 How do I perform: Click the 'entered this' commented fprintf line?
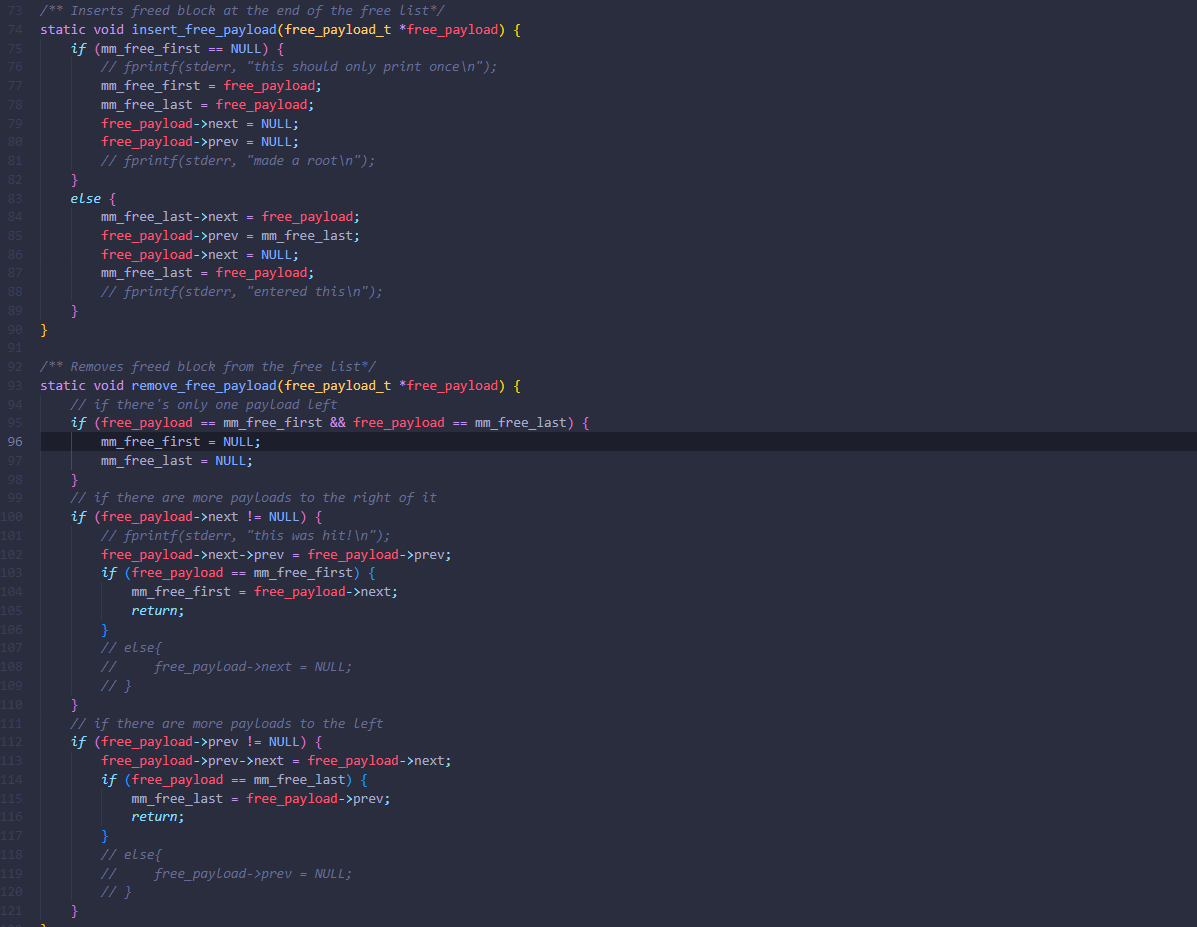(242, 292)
